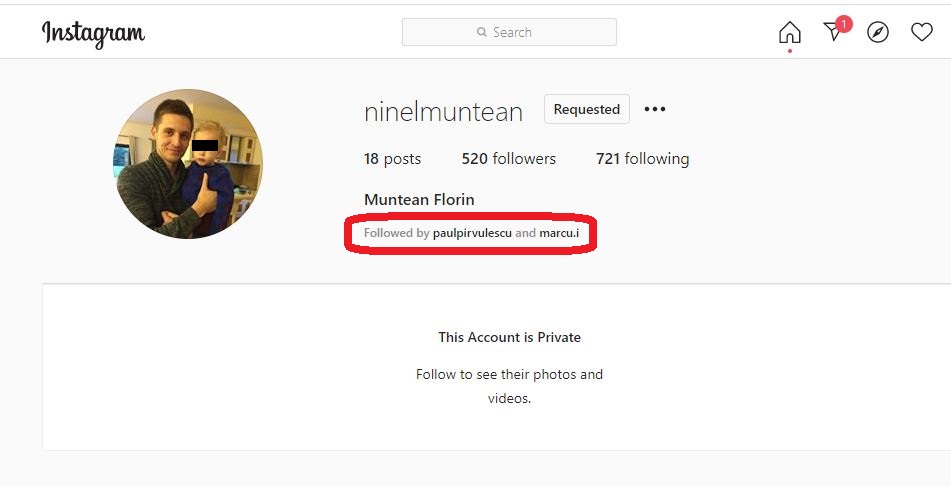Click the Muntean Florin display name
The height and width of the screenshot is (486, 951).
(419, 200)
